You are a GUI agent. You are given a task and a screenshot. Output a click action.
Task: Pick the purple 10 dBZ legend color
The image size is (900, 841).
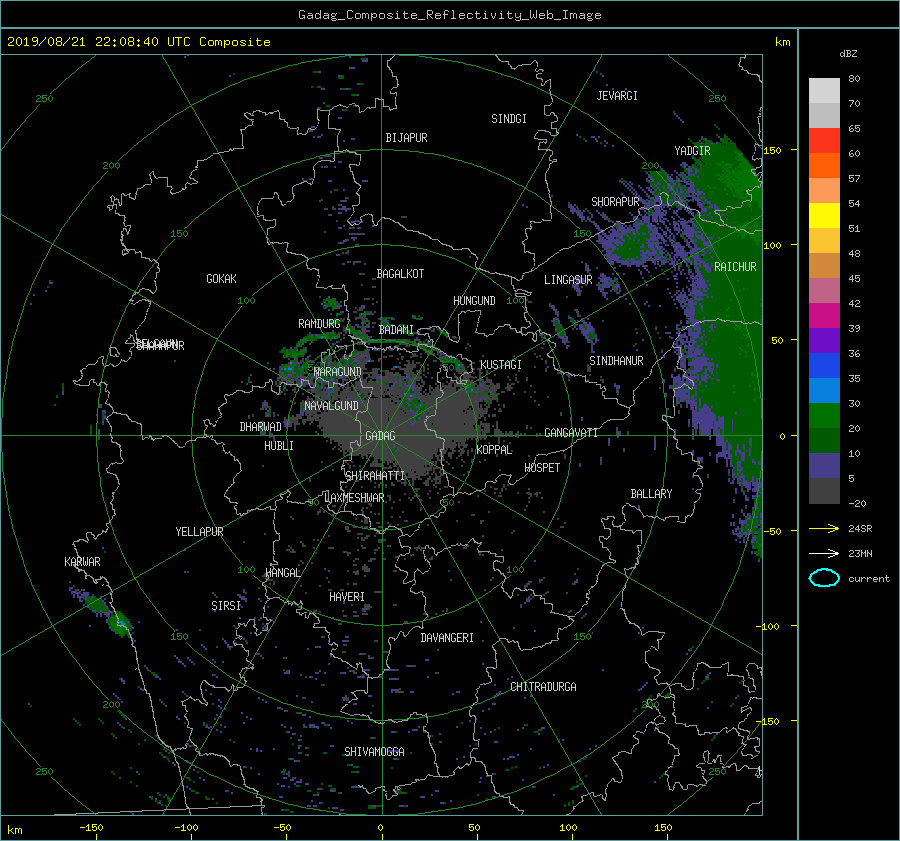click(x=824, y=466)
